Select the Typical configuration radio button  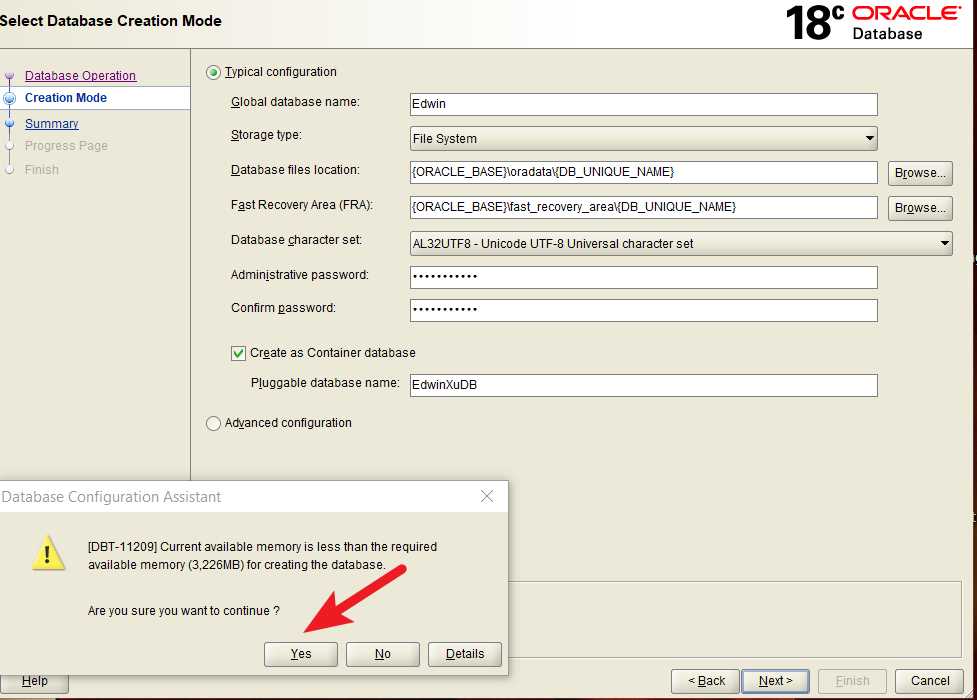coord(213,72)
